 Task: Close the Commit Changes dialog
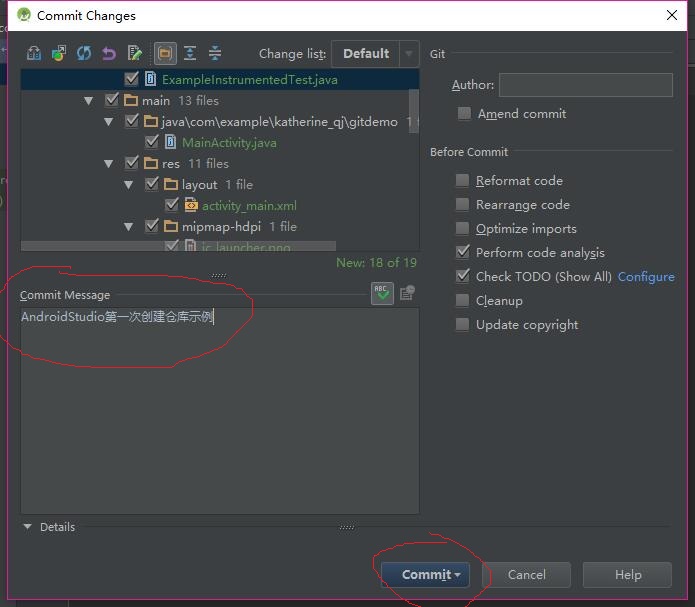tap(672, 15)
